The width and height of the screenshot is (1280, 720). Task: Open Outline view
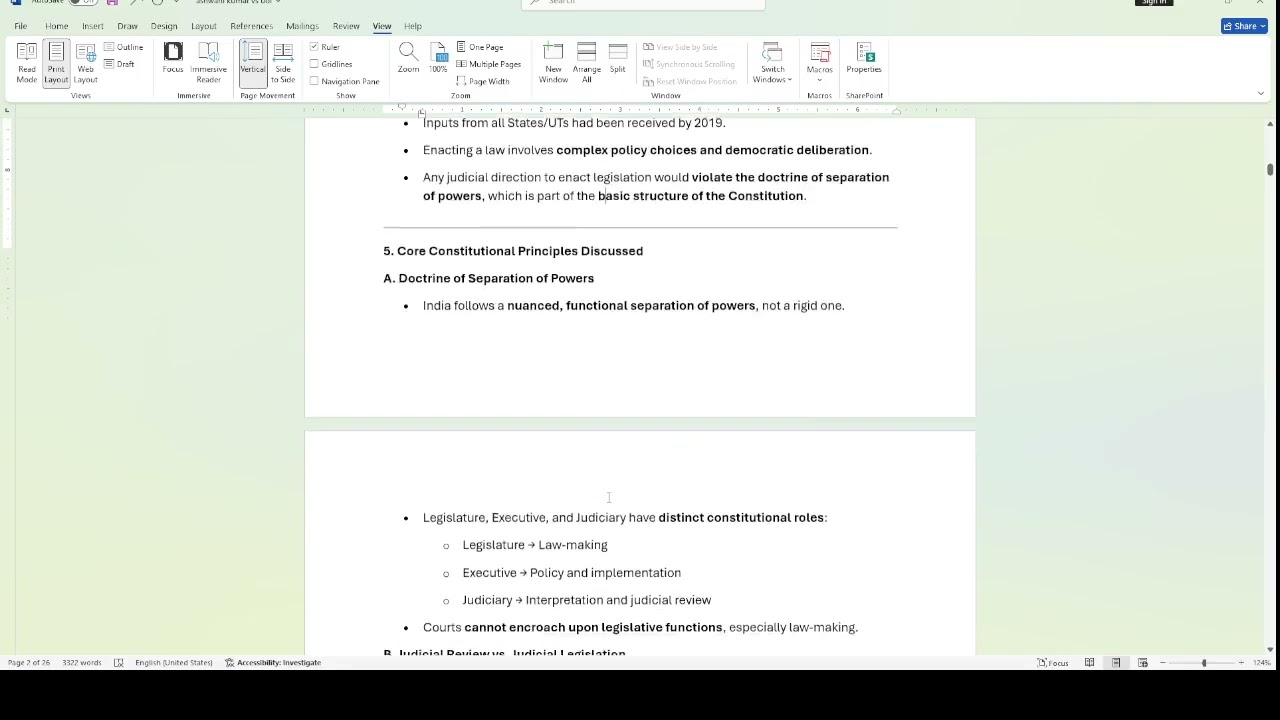pos(123,47)
